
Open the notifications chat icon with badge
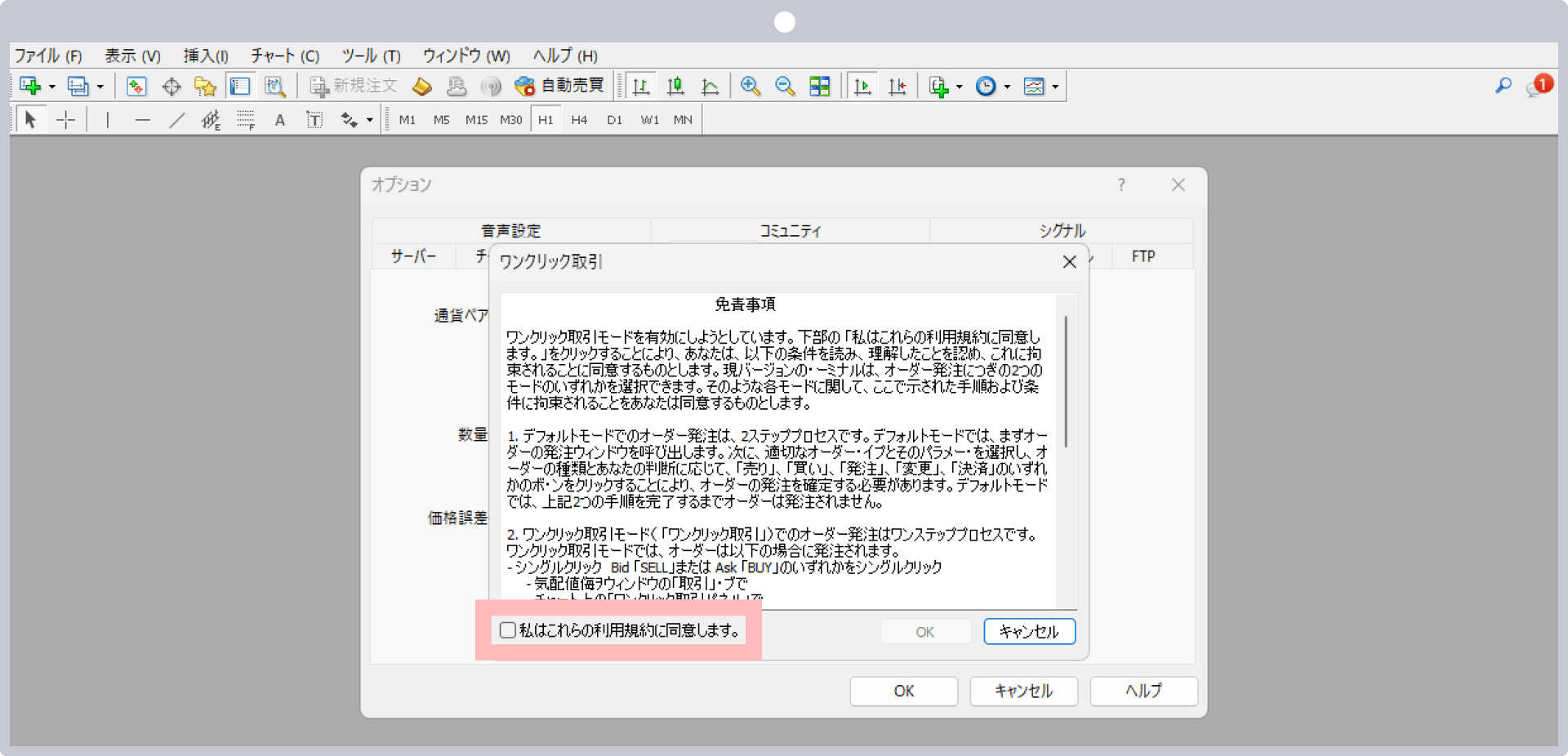tap(1538, 86)
